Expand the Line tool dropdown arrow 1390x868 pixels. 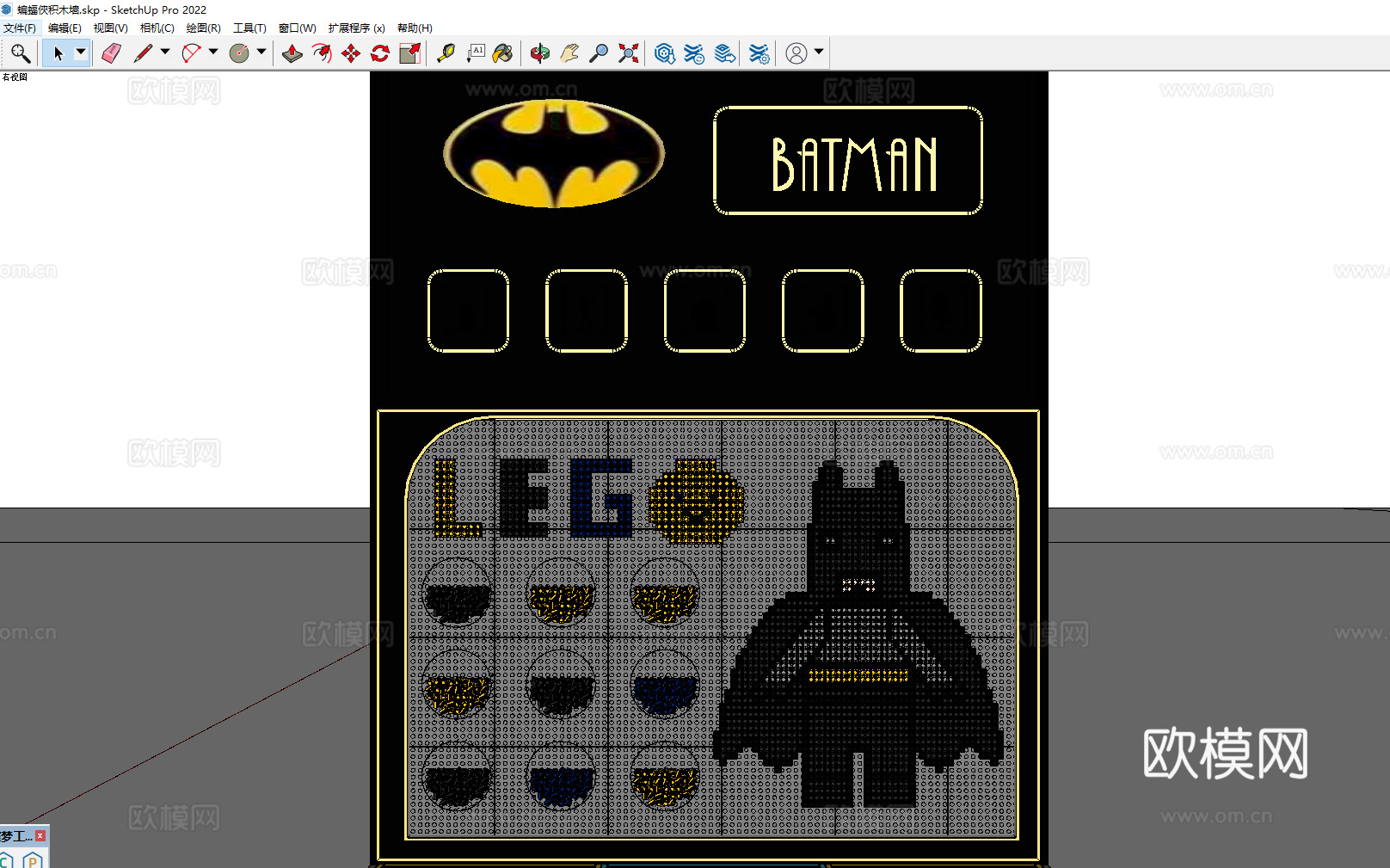(x=165, y=52)
